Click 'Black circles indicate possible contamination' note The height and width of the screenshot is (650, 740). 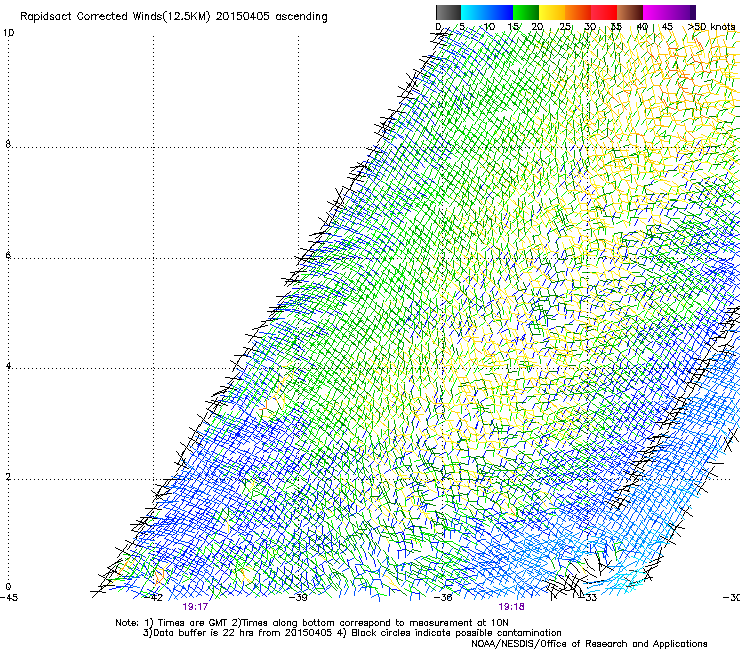pyautogui.click(x=456, y=633)
